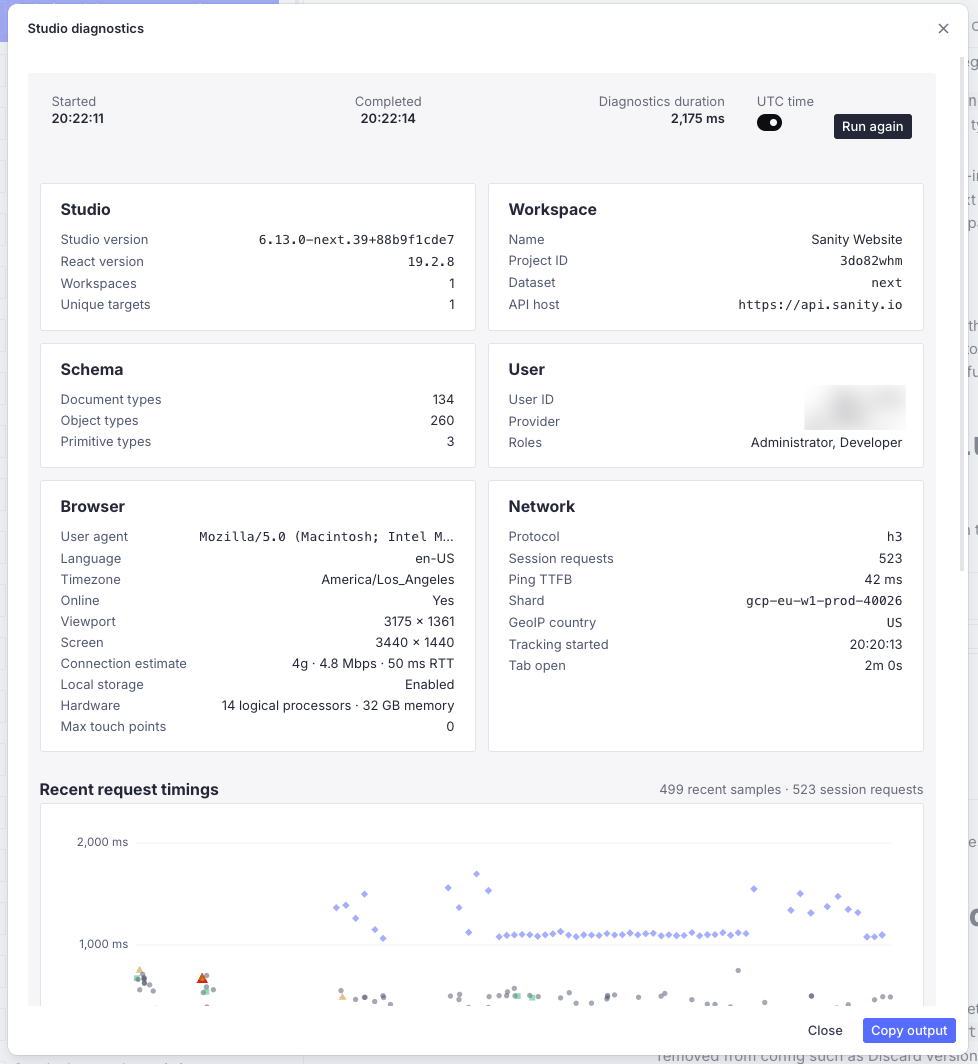Click the Dataset value next
978x1064 pixels.
[886, 282]
